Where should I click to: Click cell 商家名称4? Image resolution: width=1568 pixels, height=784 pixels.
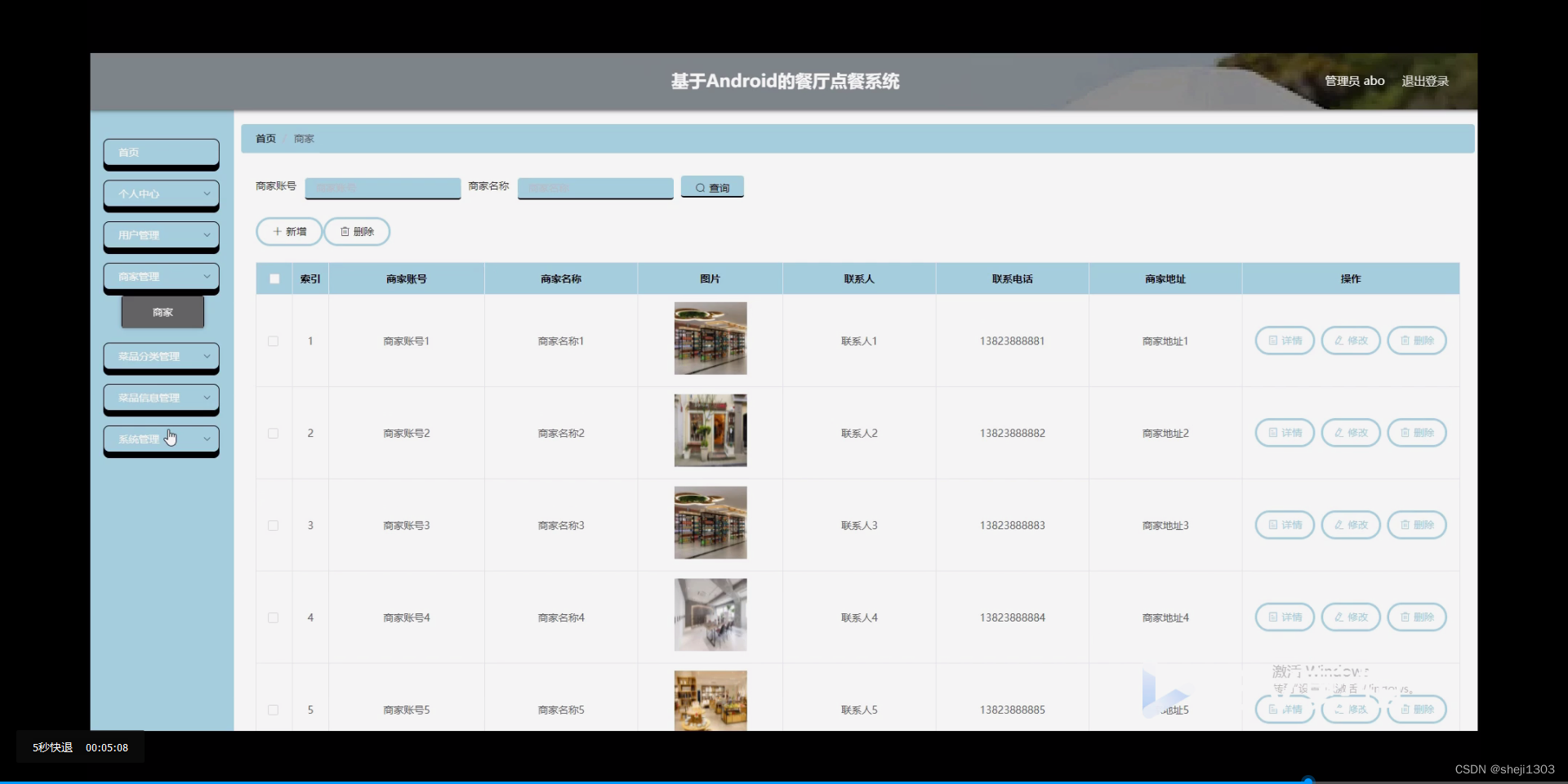point(561,618)
